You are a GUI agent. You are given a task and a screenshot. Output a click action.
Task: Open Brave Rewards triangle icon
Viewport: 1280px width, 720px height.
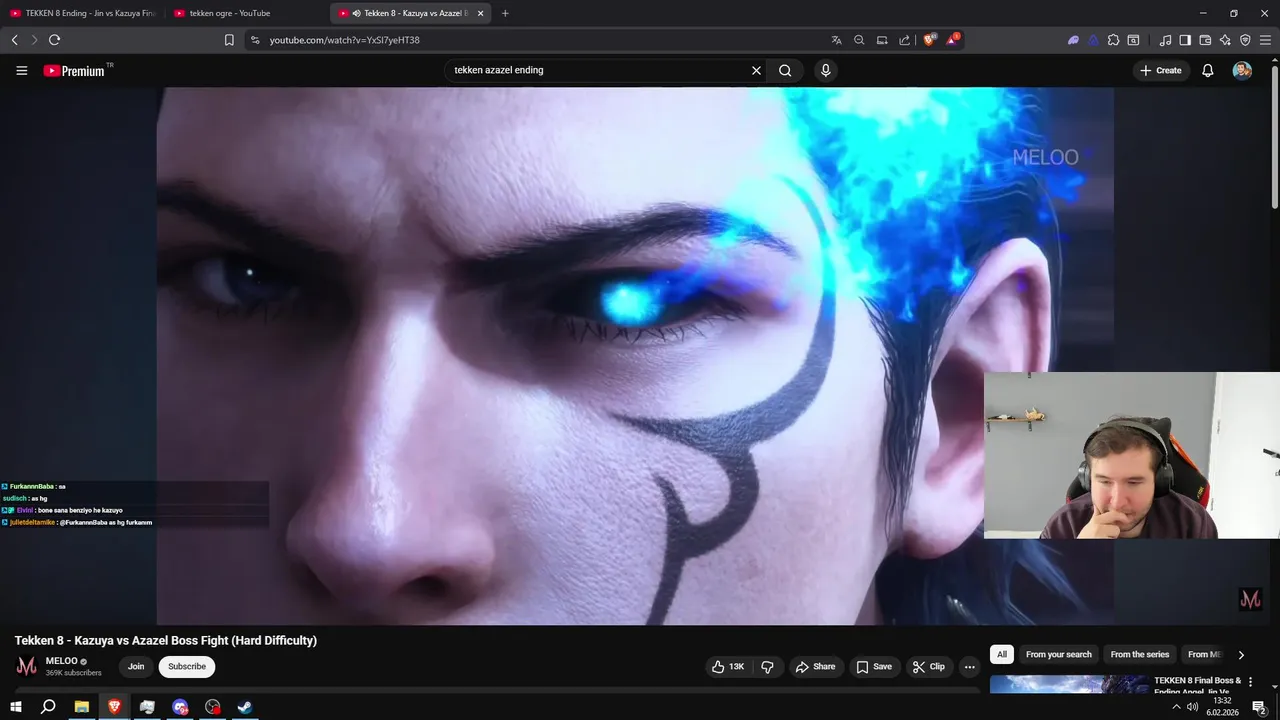pyautogui.click(x=953, y=40)
